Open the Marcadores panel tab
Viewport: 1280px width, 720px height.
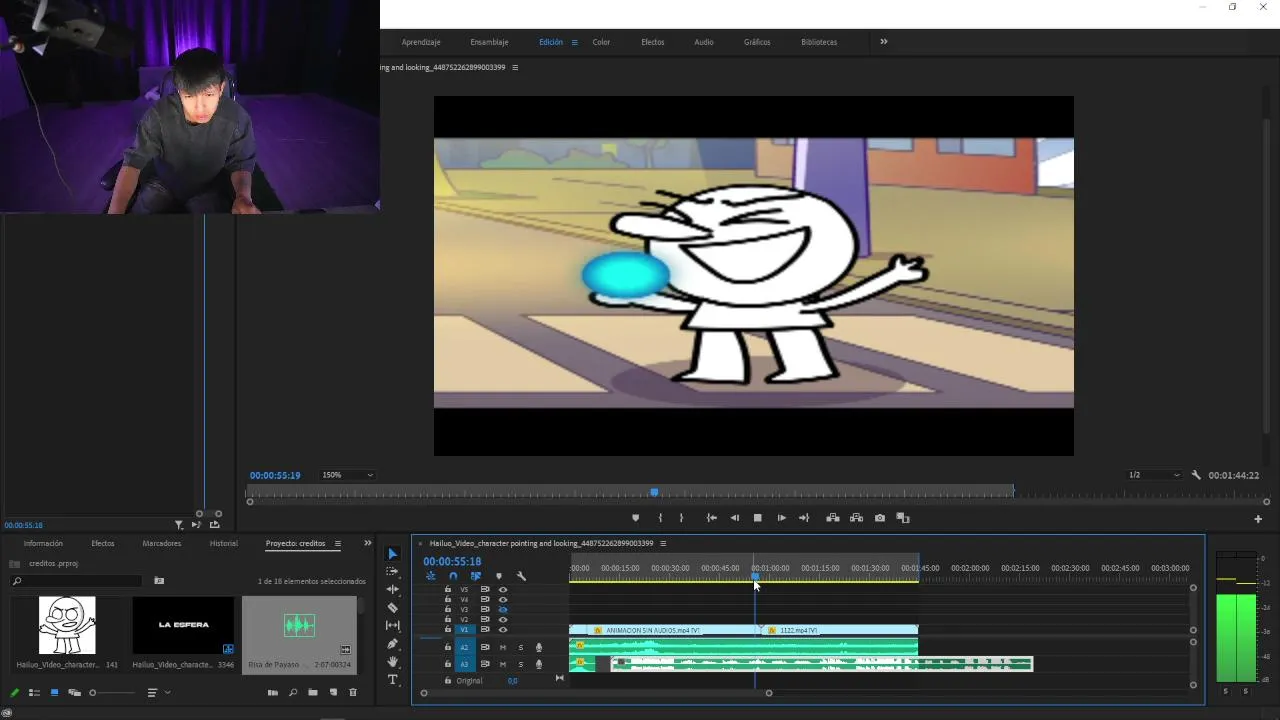[162, 543]
